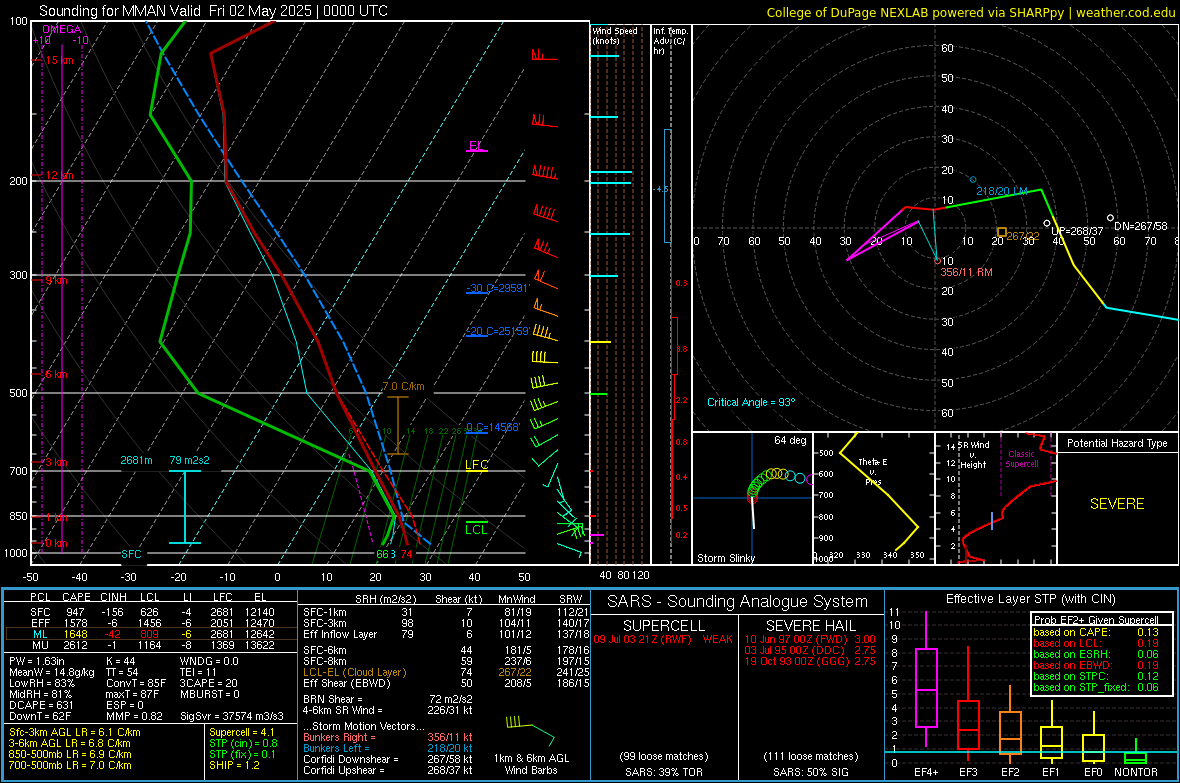Click the red circle beside 356/11 RM
This screenshot has height=783, width=1180.
tap(937, 260)
